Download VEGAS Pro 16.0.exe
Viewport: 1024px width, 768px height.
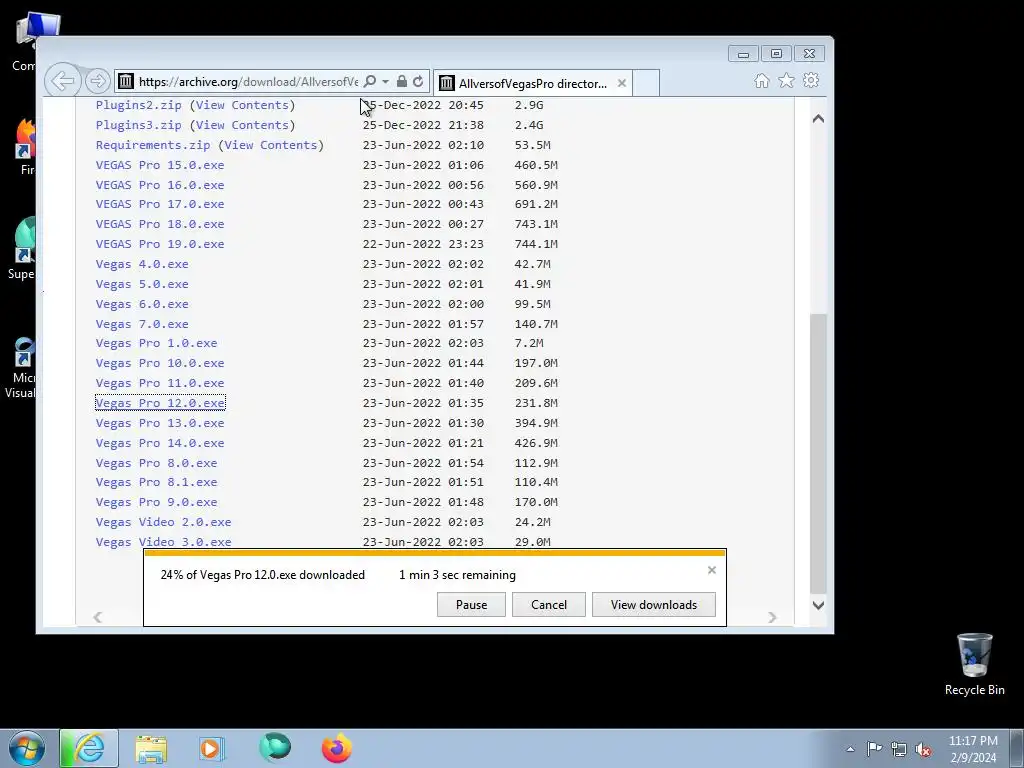pyautogui.click(x=160, y=185)
